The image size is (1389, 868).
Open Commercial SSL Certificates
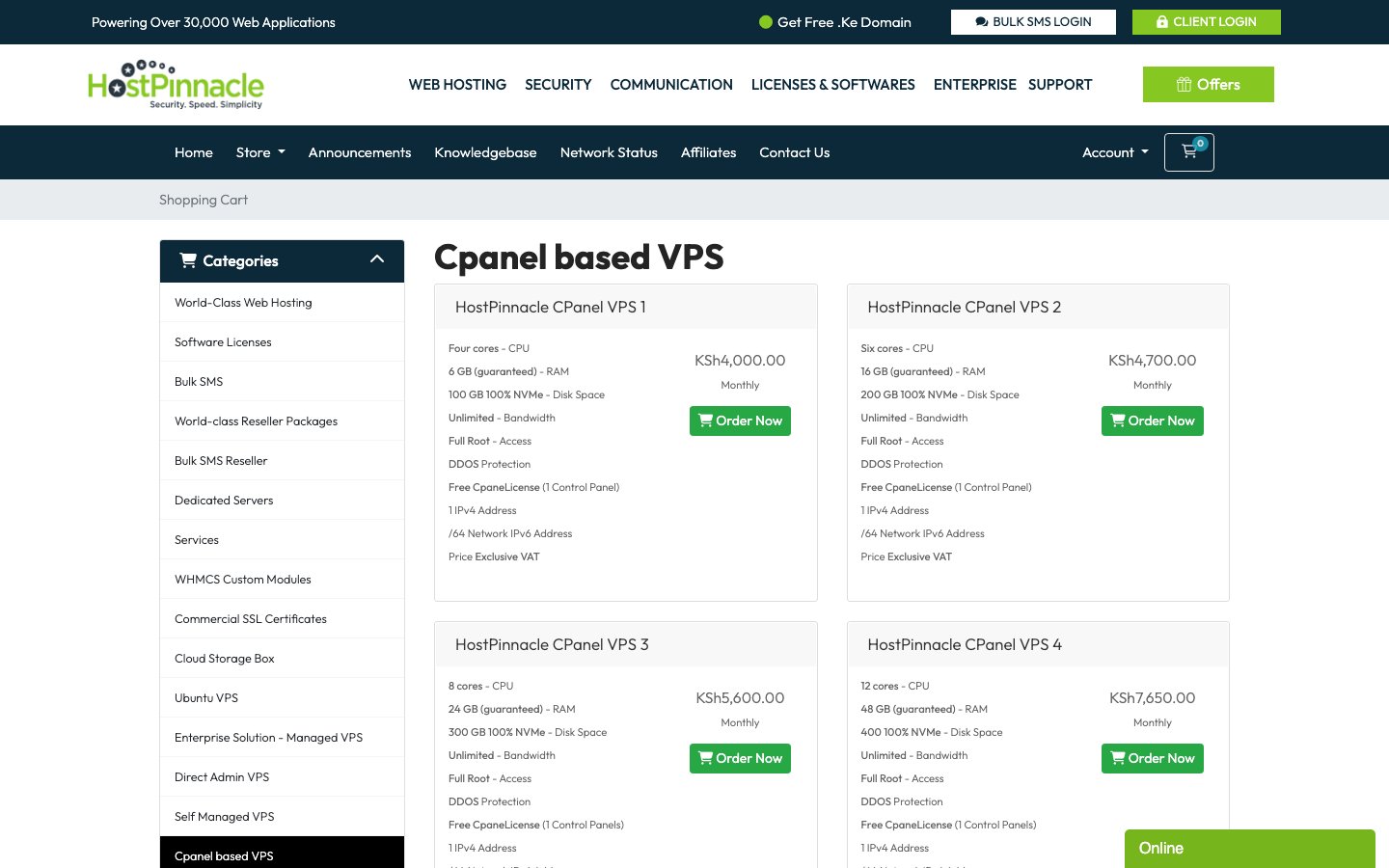282,619
